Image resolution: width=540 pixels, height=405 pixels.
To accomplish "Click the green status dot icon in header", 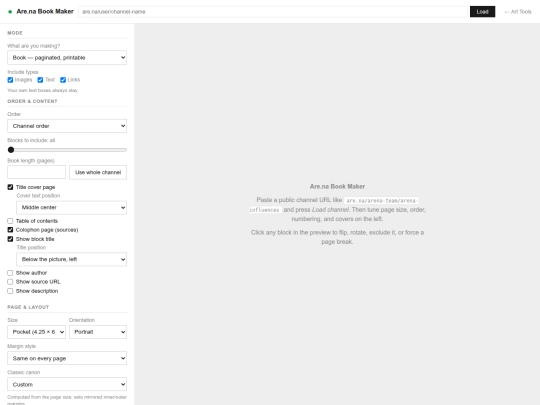I will 10,12.
